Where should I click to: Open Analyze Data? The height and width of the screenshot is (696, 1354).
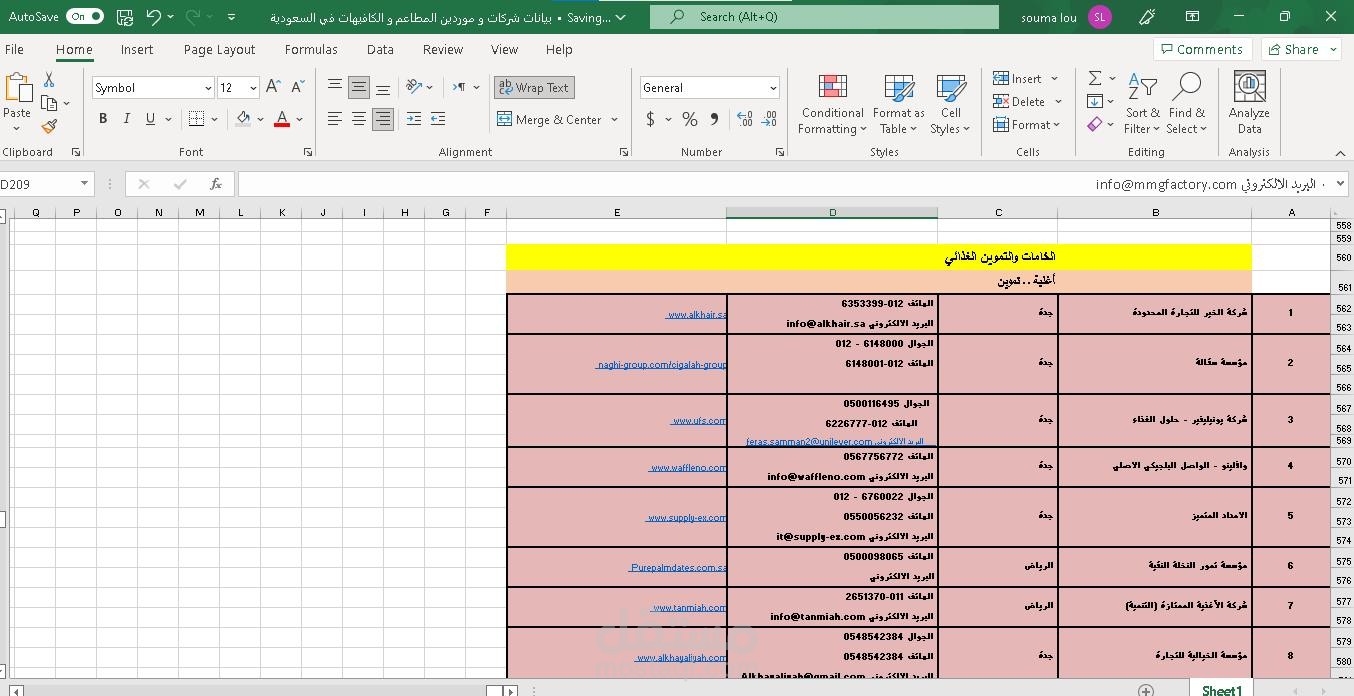tap(1249, 102)
